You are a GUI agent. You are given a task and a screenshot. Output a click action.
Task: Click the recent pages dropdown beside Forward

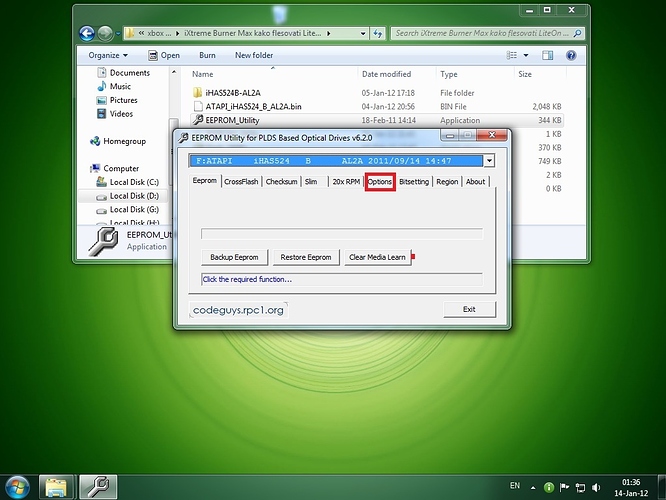coord(118,33)
